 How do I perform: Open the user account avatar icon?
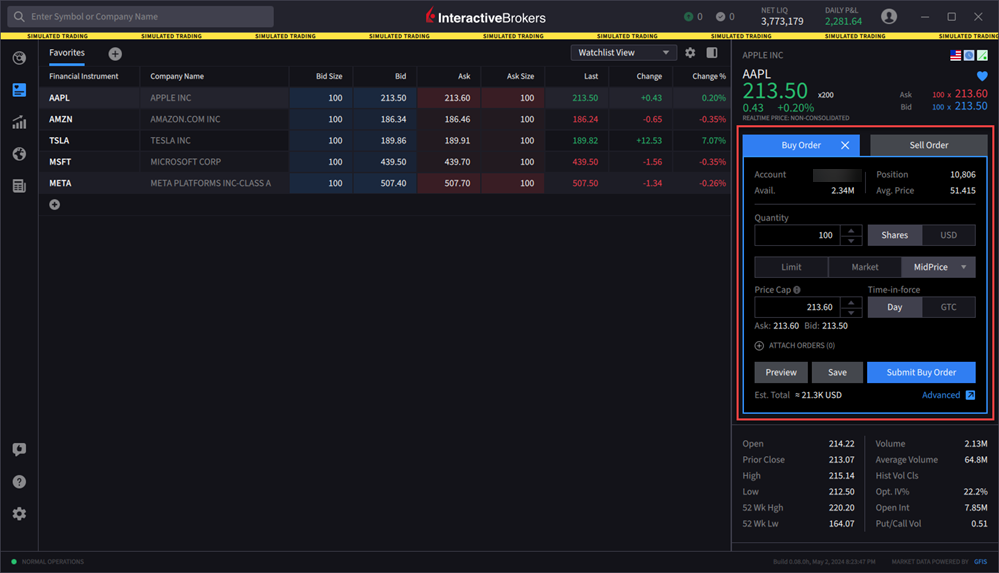coord(889,17)
